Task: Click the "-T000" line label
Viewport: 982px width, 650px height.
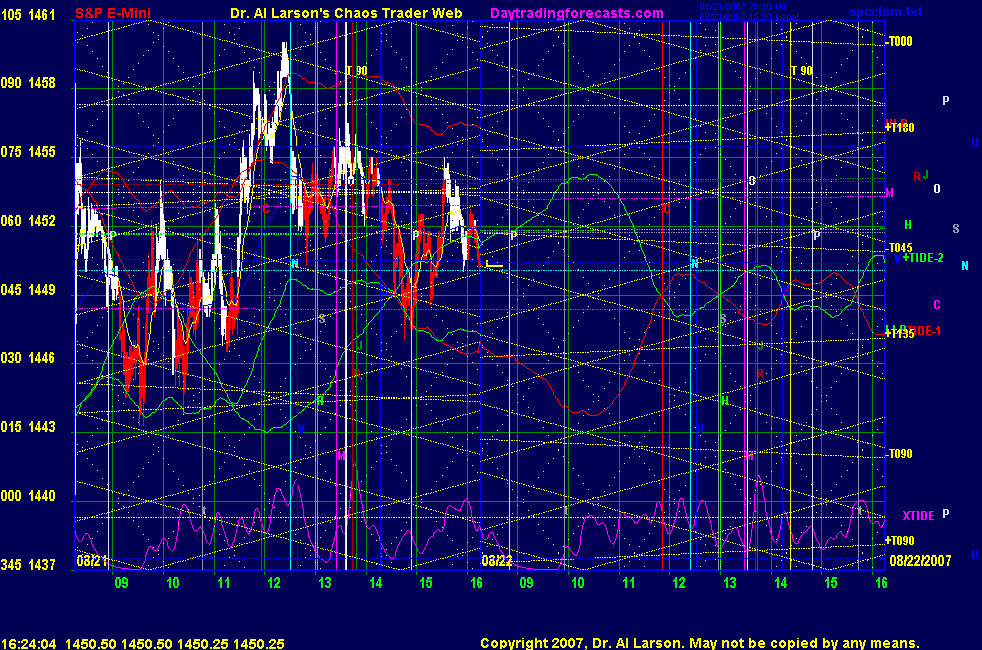Action: [x=899, y=41]
